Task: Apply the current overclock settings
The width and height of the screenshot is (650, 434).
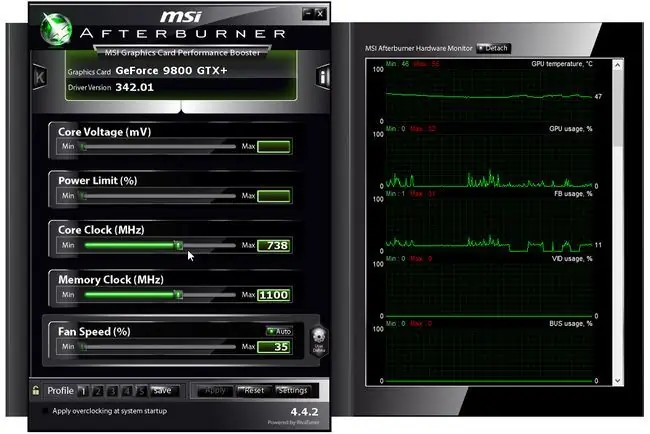Action: coord(215,390)
